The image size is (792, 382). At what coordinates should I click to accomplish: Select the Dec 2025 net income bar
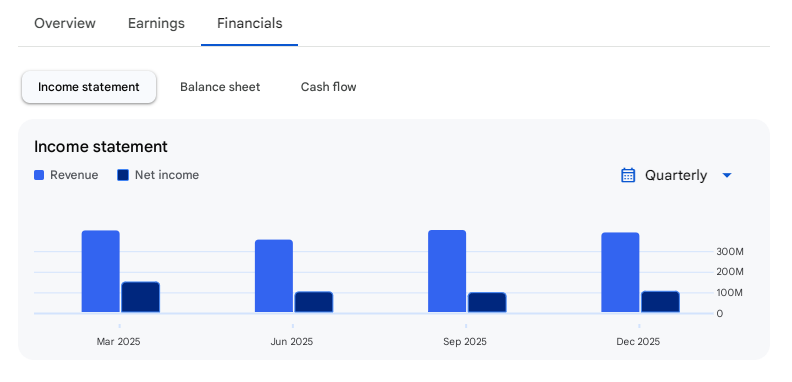pyautogui.click(x=660, y=302)
